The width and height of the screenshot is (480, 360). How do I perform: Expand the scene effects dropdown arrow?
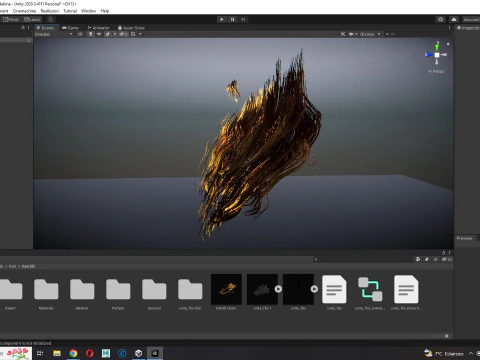click(x=115, y=34)
